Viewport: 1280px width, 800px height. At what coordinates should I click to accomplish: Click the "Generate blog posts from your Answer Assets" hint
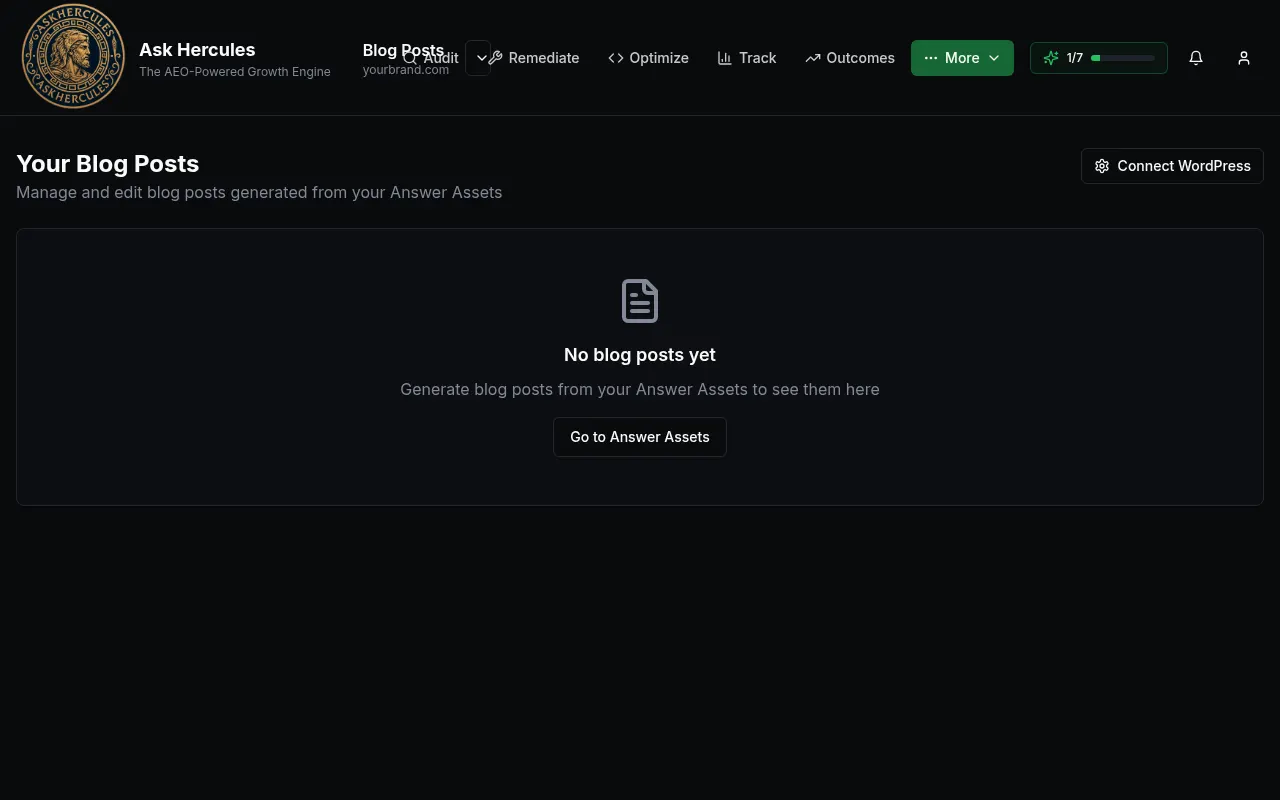[x=640, y=389]
